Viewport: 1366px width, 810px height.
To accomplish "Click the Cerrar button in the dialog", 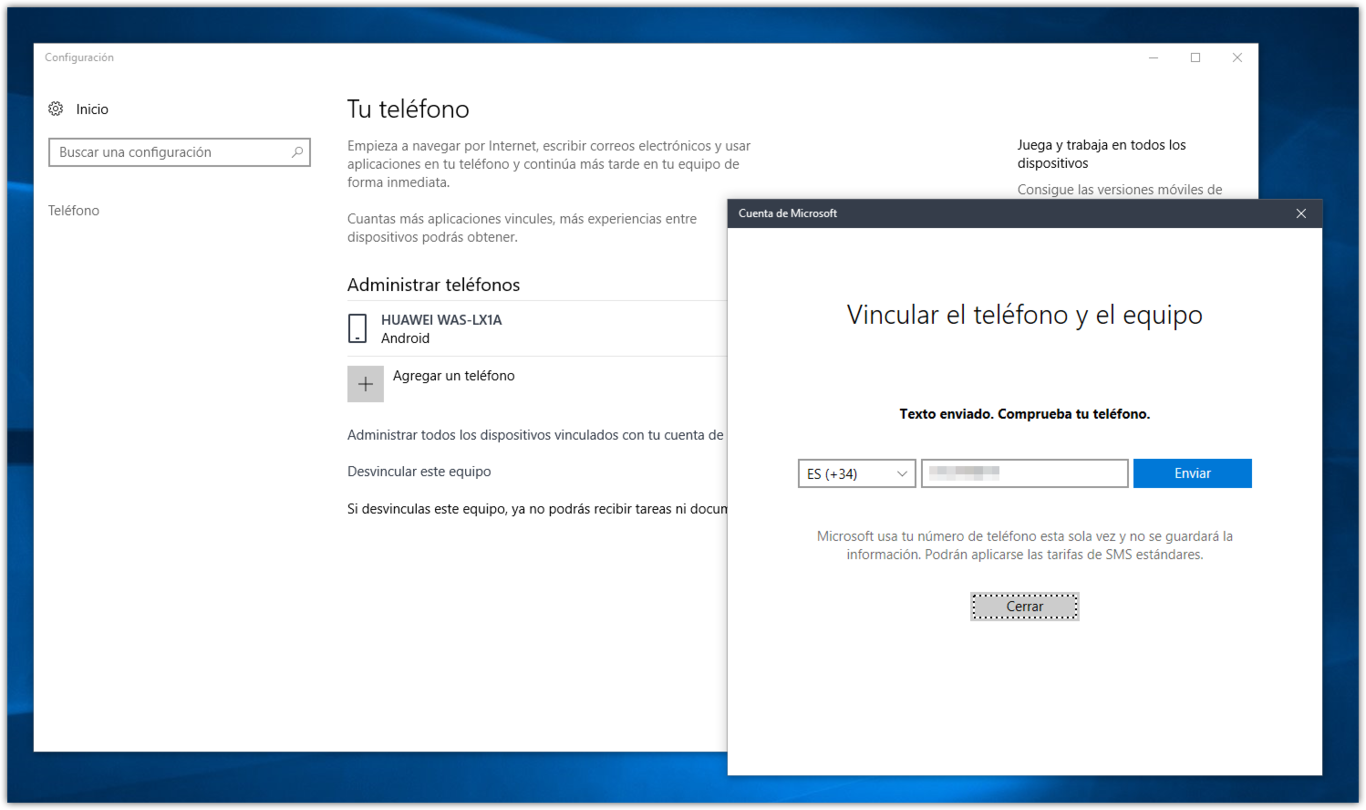I will (1025, 607).
